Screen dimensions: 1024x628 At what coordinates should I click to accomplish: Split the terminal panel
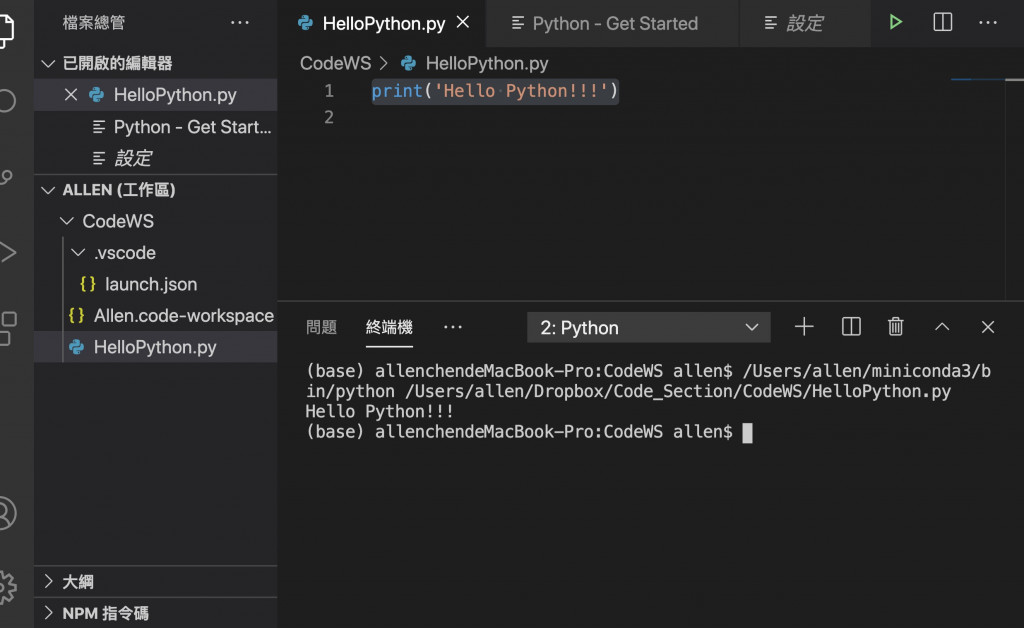[851, 327]
